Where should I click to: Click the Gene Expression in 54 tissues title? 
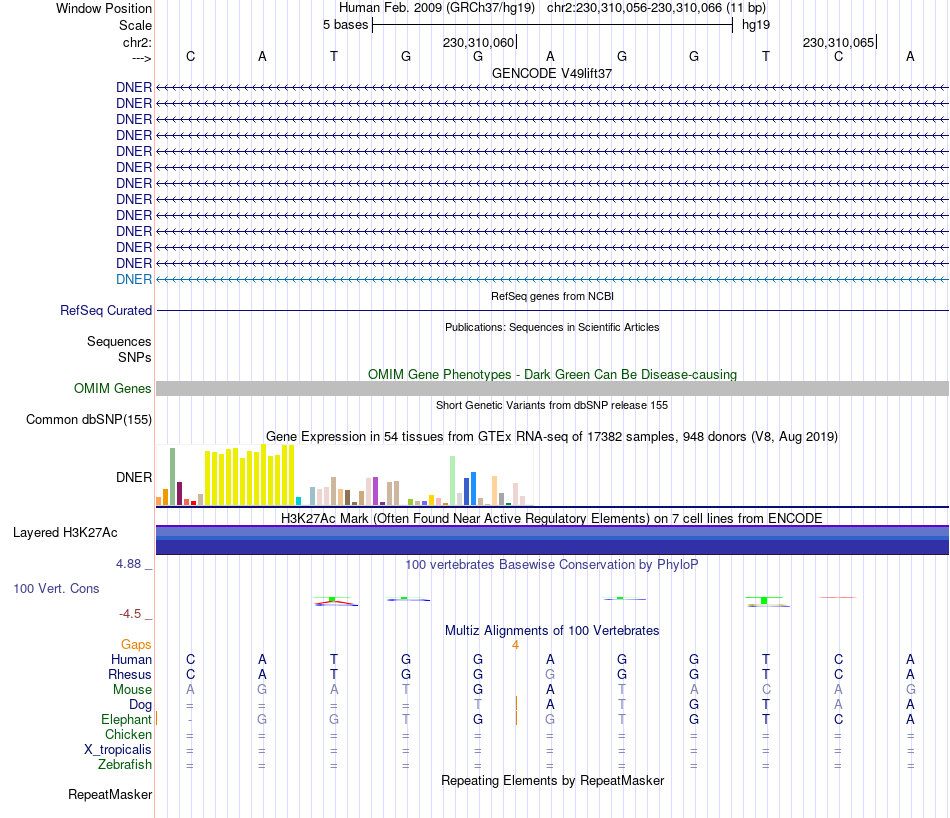(552, 436)
